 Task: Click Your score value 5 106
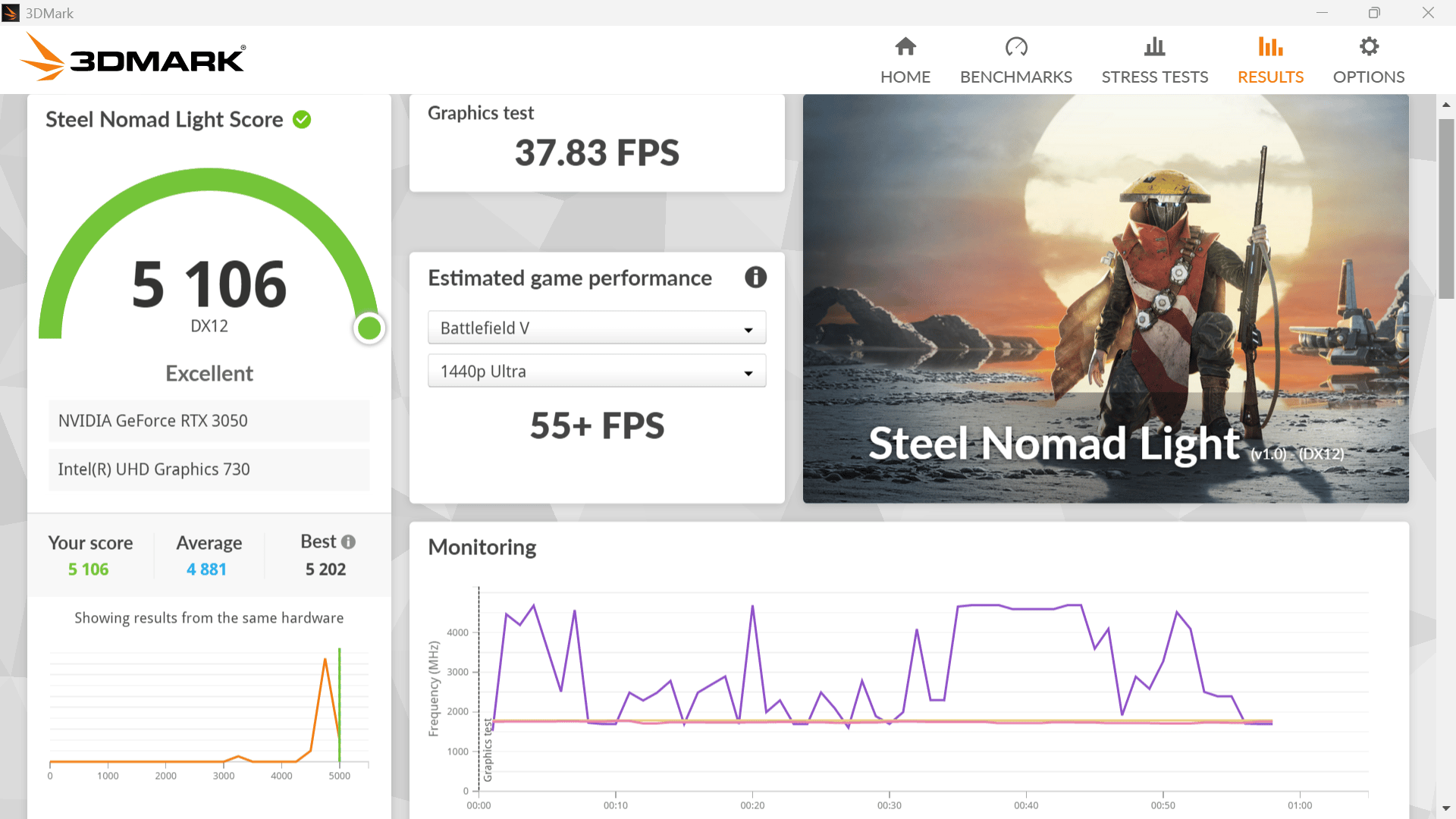[x=88, y=570]
